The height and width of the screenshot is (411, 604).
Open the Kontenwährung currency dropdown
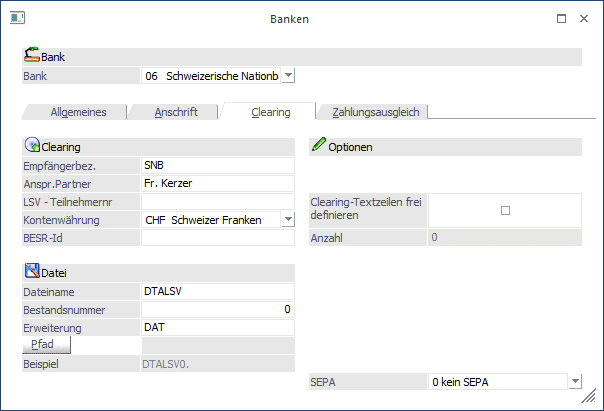[288, 219]
